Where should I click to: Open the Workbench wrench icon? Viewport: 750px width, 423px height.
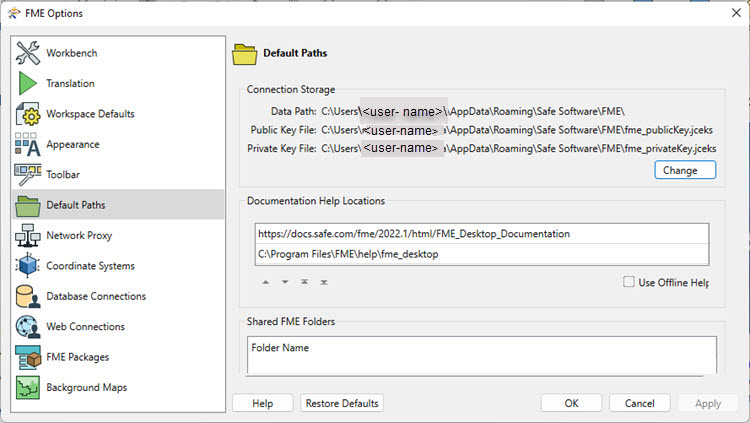click(28, 53)
